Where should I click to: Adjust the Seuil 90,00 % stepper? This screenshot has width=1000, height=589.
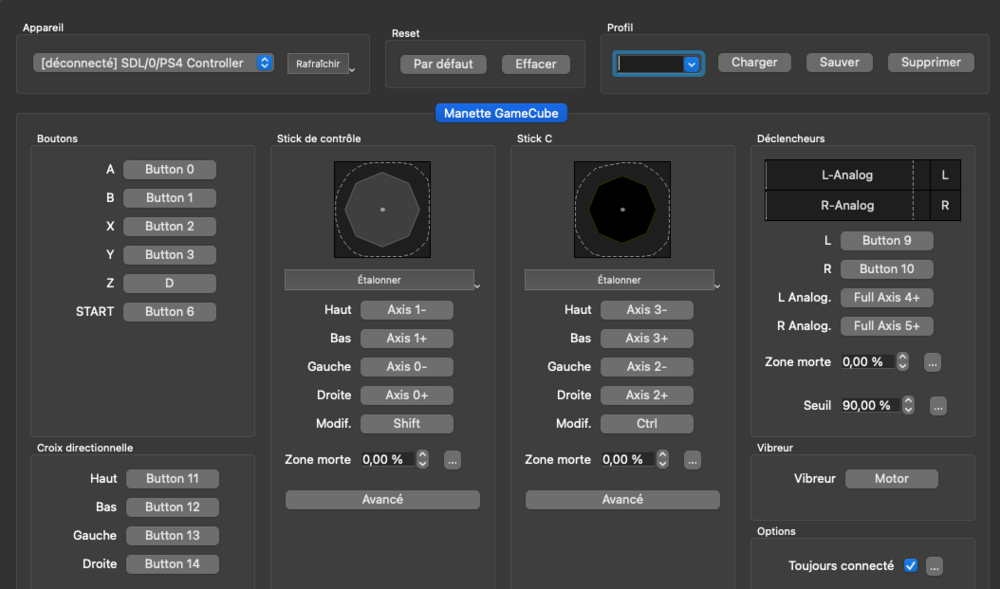908,405
